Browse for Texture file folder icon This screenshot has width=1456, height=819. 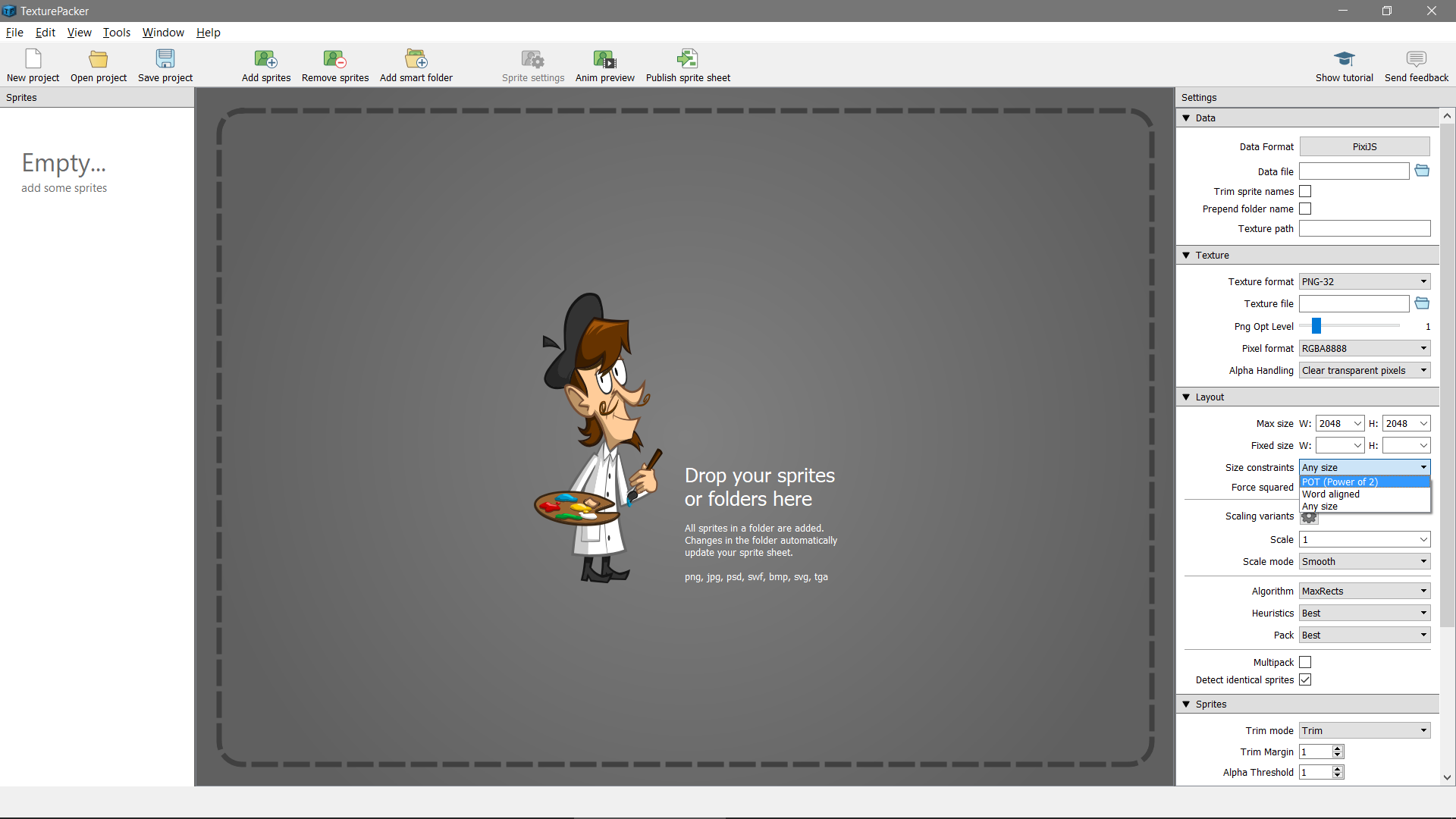(1422, 303)
